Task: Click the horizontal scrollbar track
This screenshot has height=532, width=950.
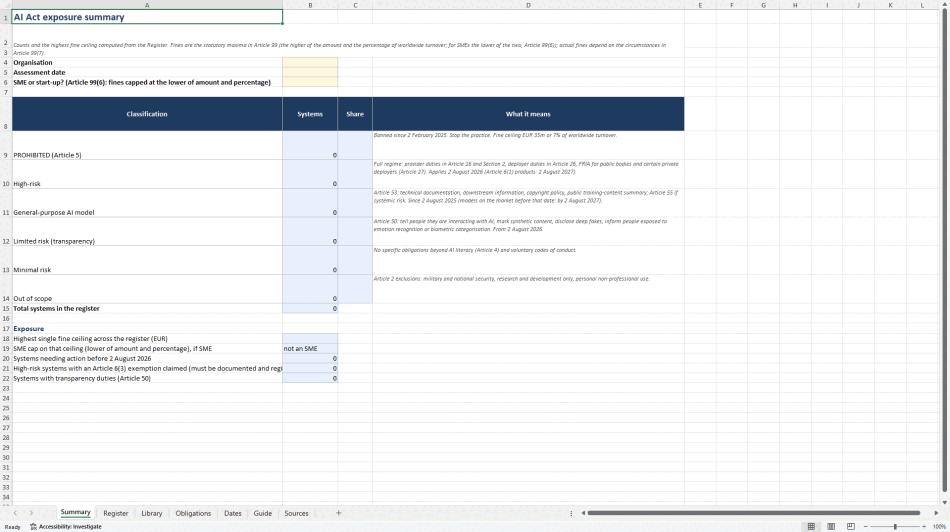Action: [754, 513]
